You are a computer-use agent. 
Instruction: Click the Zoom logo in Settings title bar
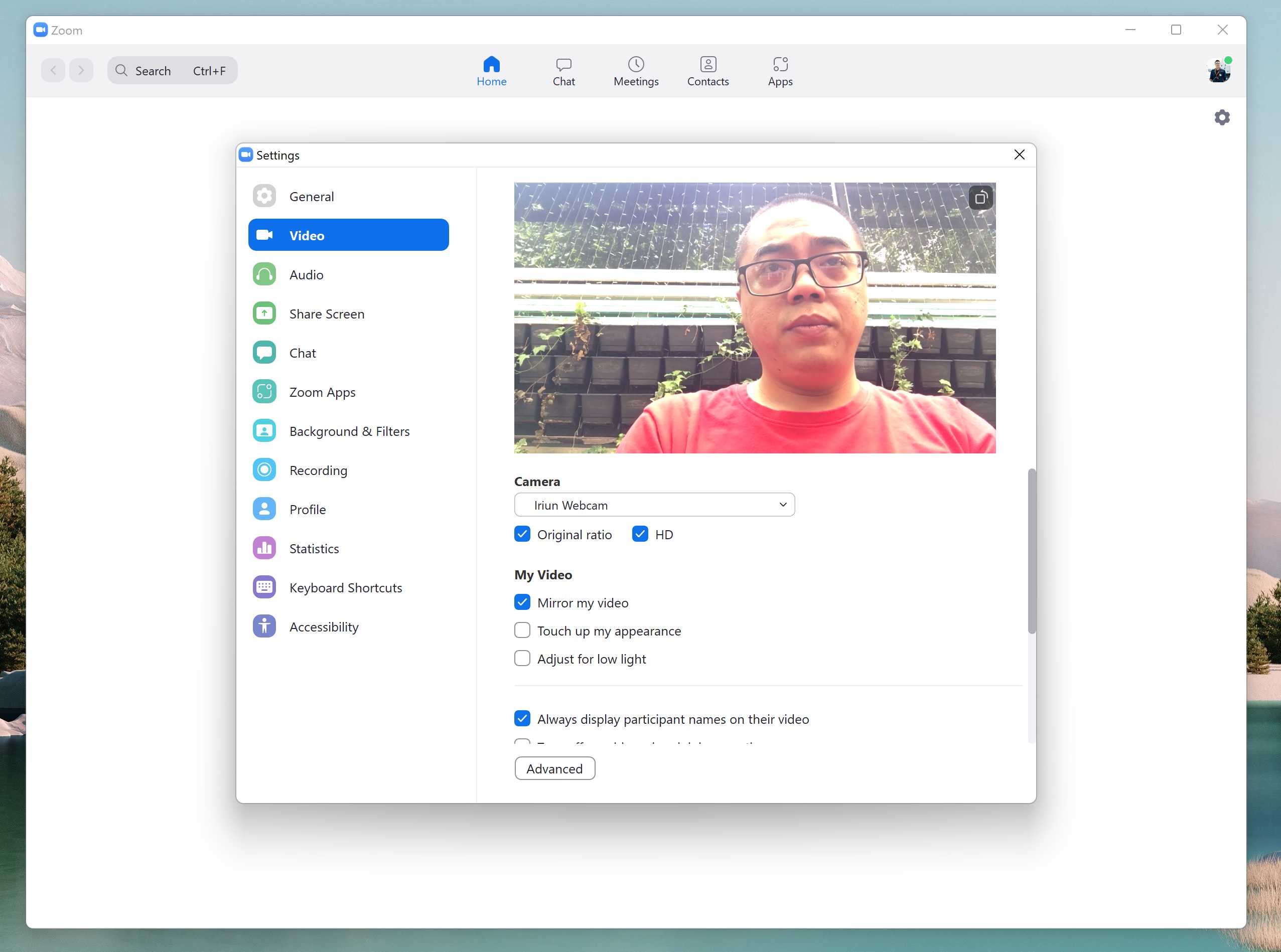tap(246, 154)
